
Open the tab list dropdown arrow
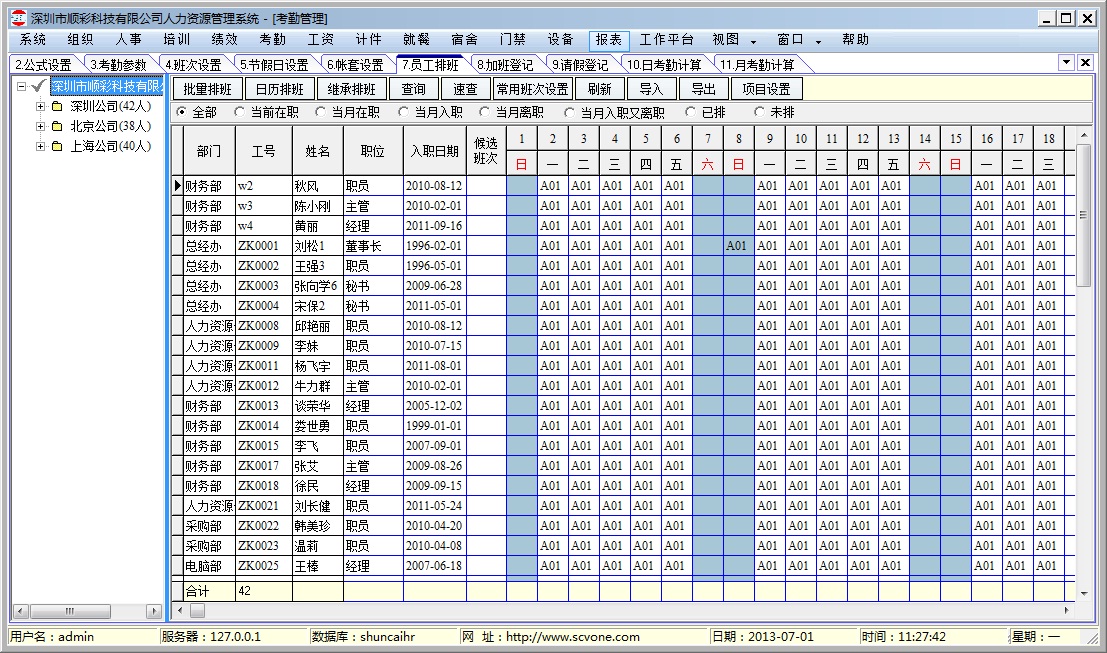click(1066, 63)
